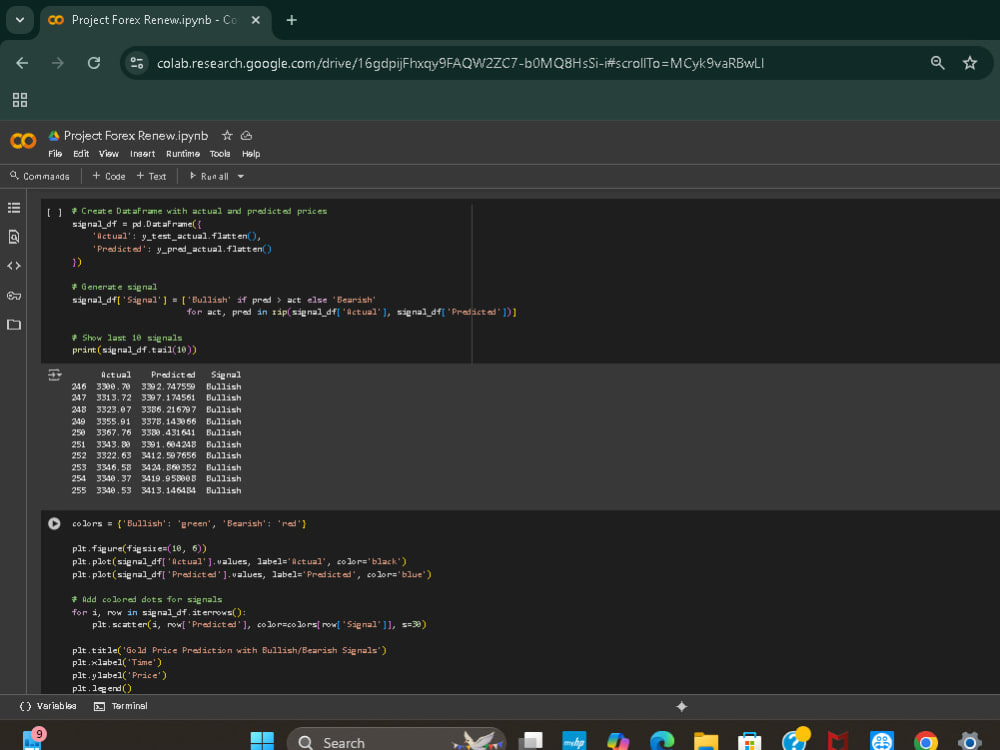This screenshot has width=1000, height=750.
Task: Click the taskbar Search box
Action: point(396,742)
